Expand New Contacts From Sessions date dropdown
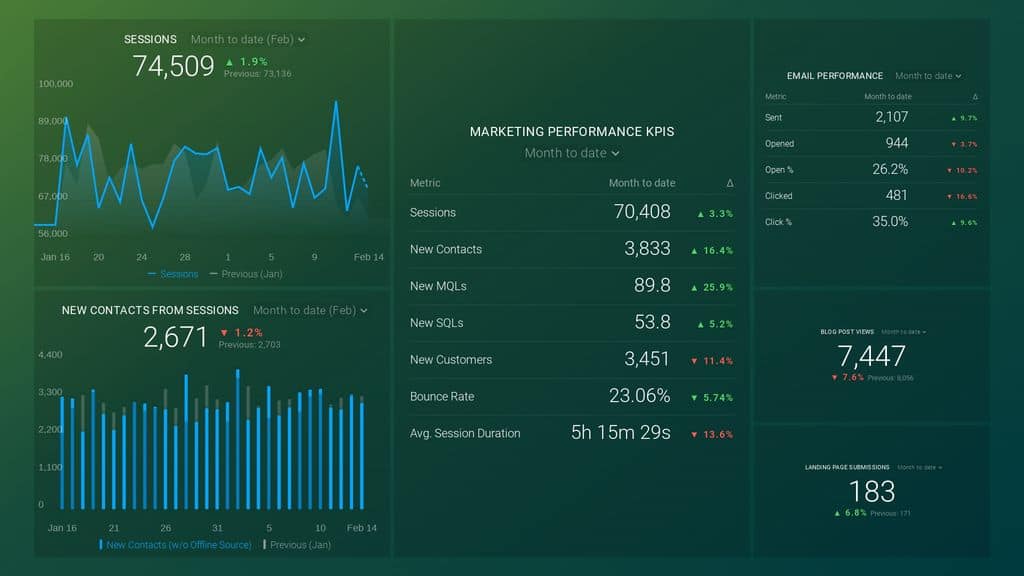Viewport: 1024px width, 576px height. tap(310, 311)
